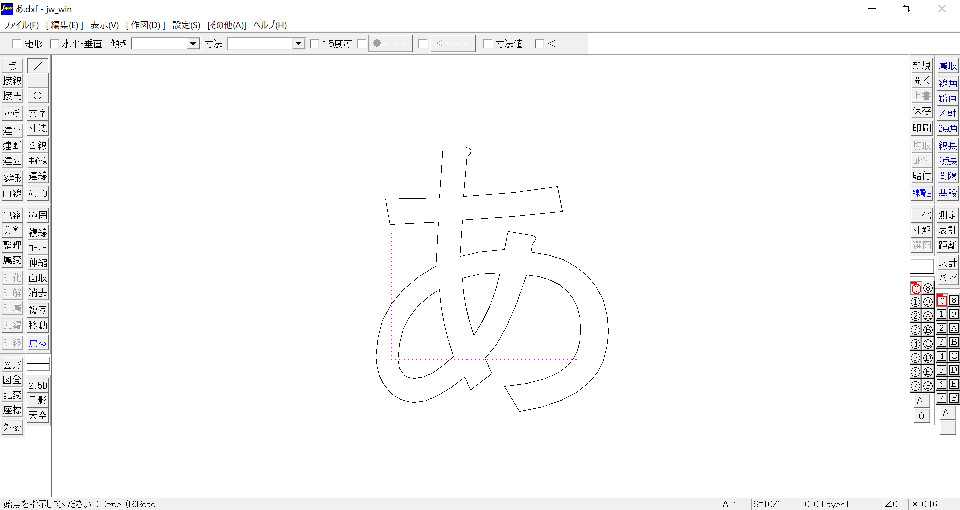Open the 作図(D) menu
Screen dimensions: 960x510
click(x=145, y=25)
